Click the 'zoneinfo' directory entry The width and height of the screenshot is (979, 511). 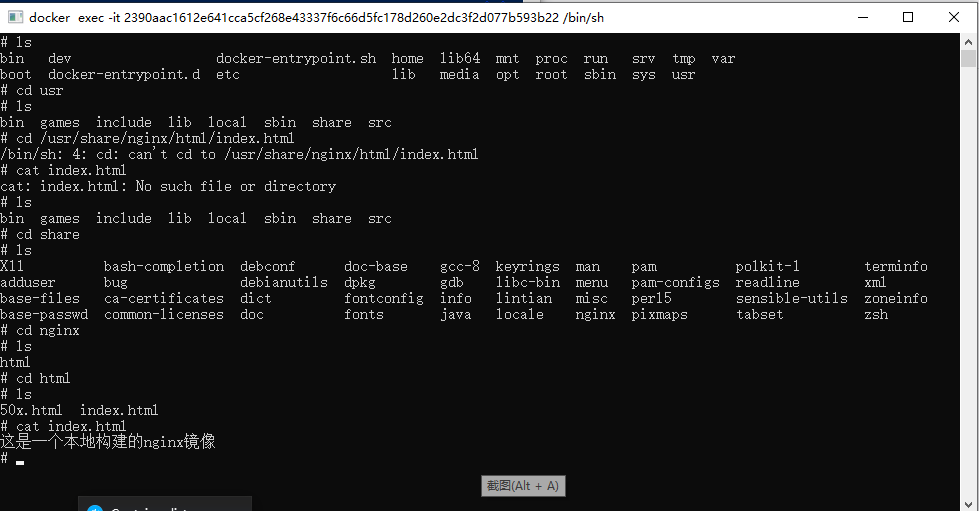pyautogui.click(x=895, y=299)
